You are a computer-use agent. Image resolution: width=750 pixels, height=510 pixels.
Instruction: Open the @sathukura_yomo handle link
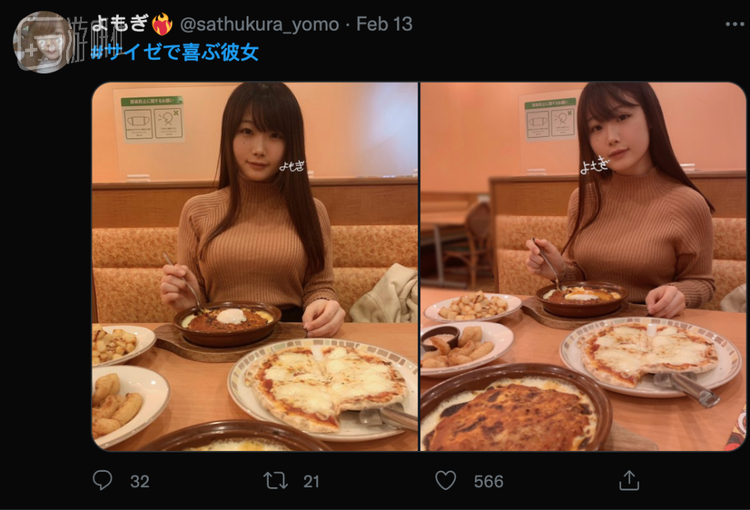tap(259, 24)
